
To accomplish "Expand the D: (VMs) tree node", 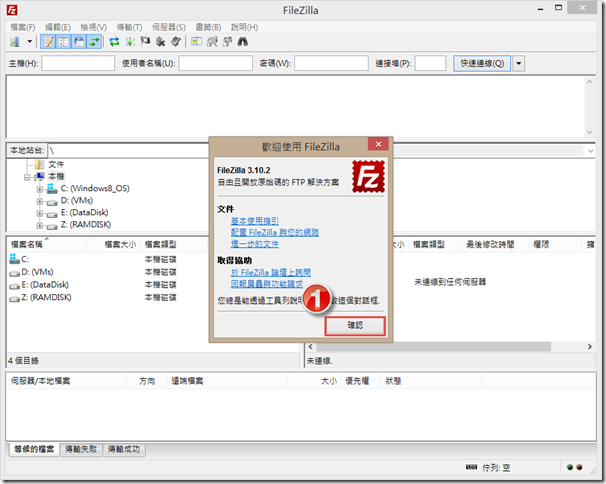I will pos(39,201).
